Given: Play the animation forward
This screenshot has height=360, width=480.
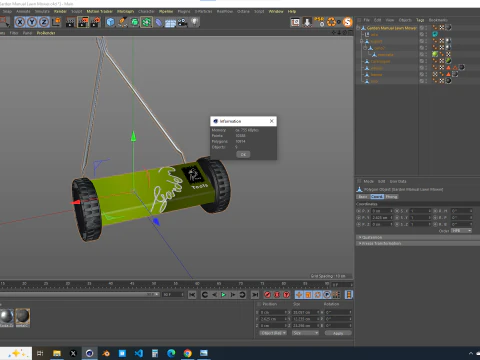Looking at the screenshot, I should point(223,295).
